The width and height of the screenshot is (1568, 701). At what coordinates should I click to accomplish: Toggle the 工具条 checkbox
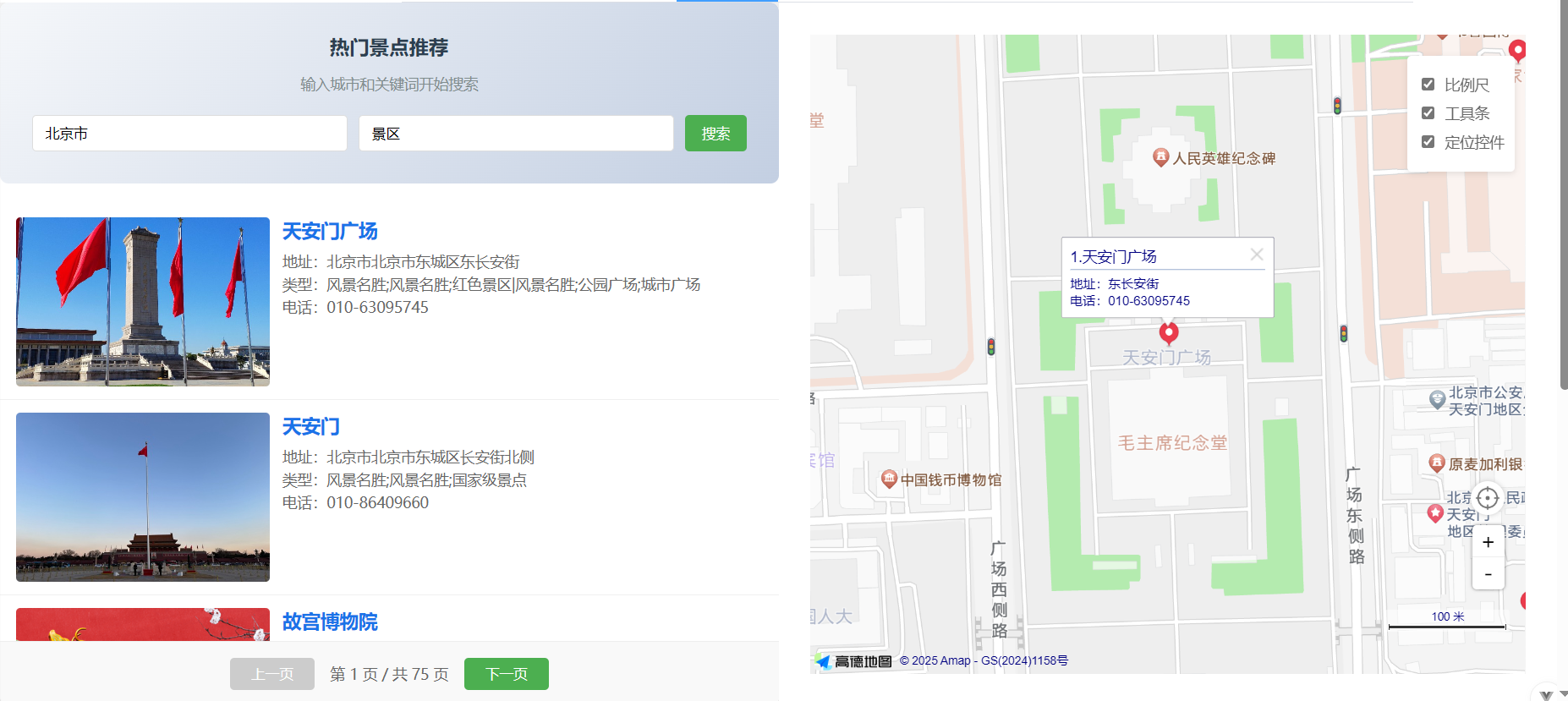tap(1428, 113)
